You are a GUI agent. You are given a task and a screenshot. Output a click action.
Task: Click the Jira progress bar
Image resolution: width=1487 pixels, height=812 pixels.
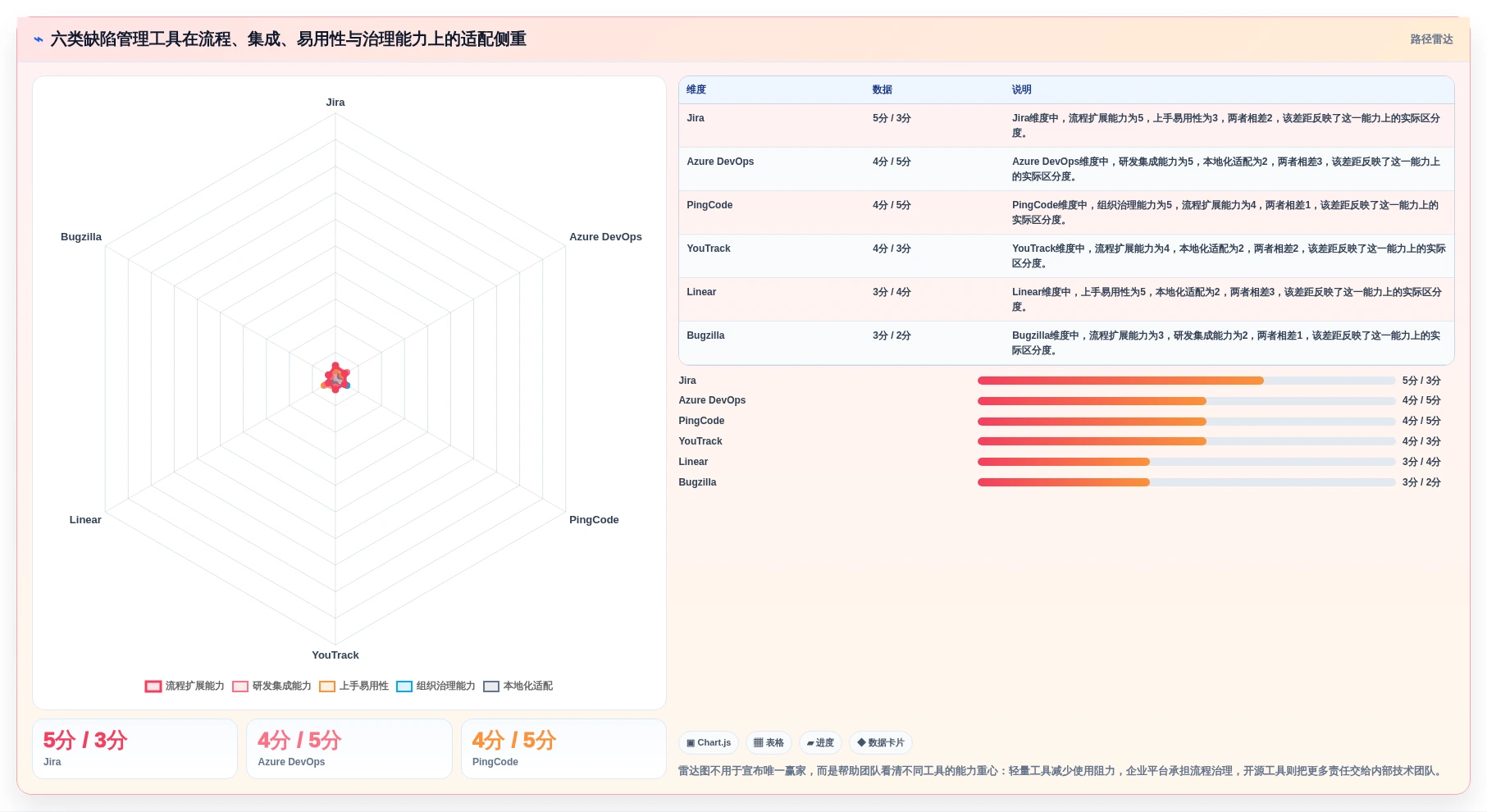point(1186,381)
